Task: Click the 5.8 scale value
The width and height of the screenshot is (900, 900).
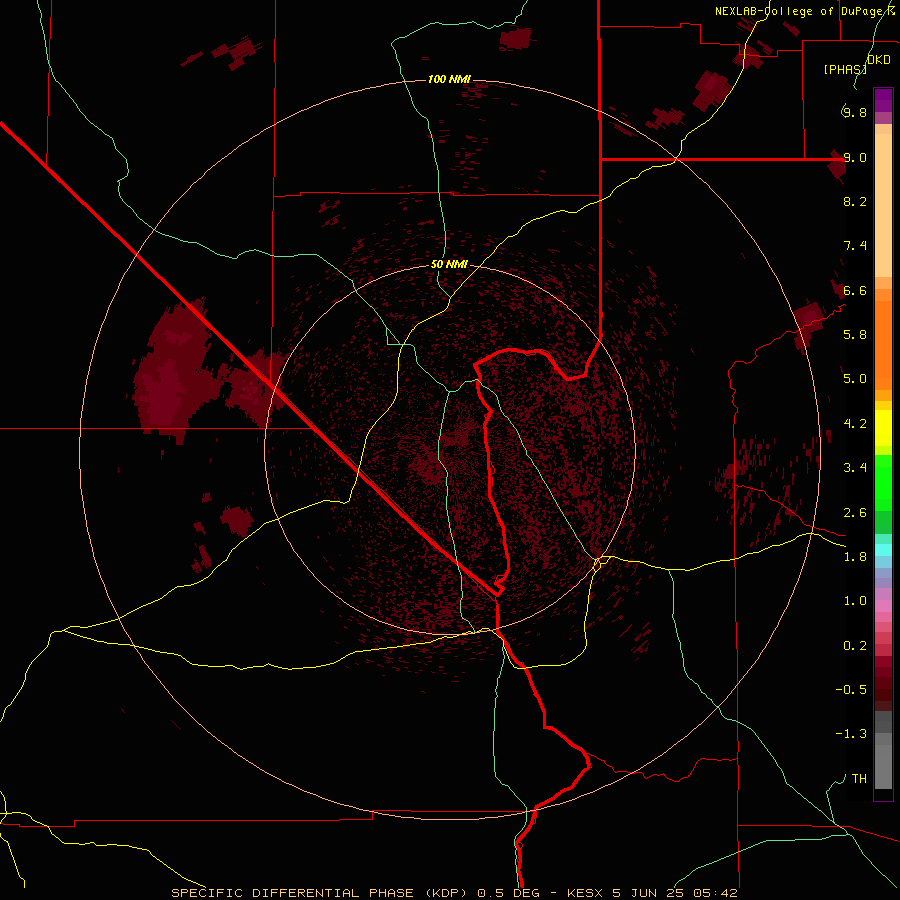Action: tap(855, 334)
